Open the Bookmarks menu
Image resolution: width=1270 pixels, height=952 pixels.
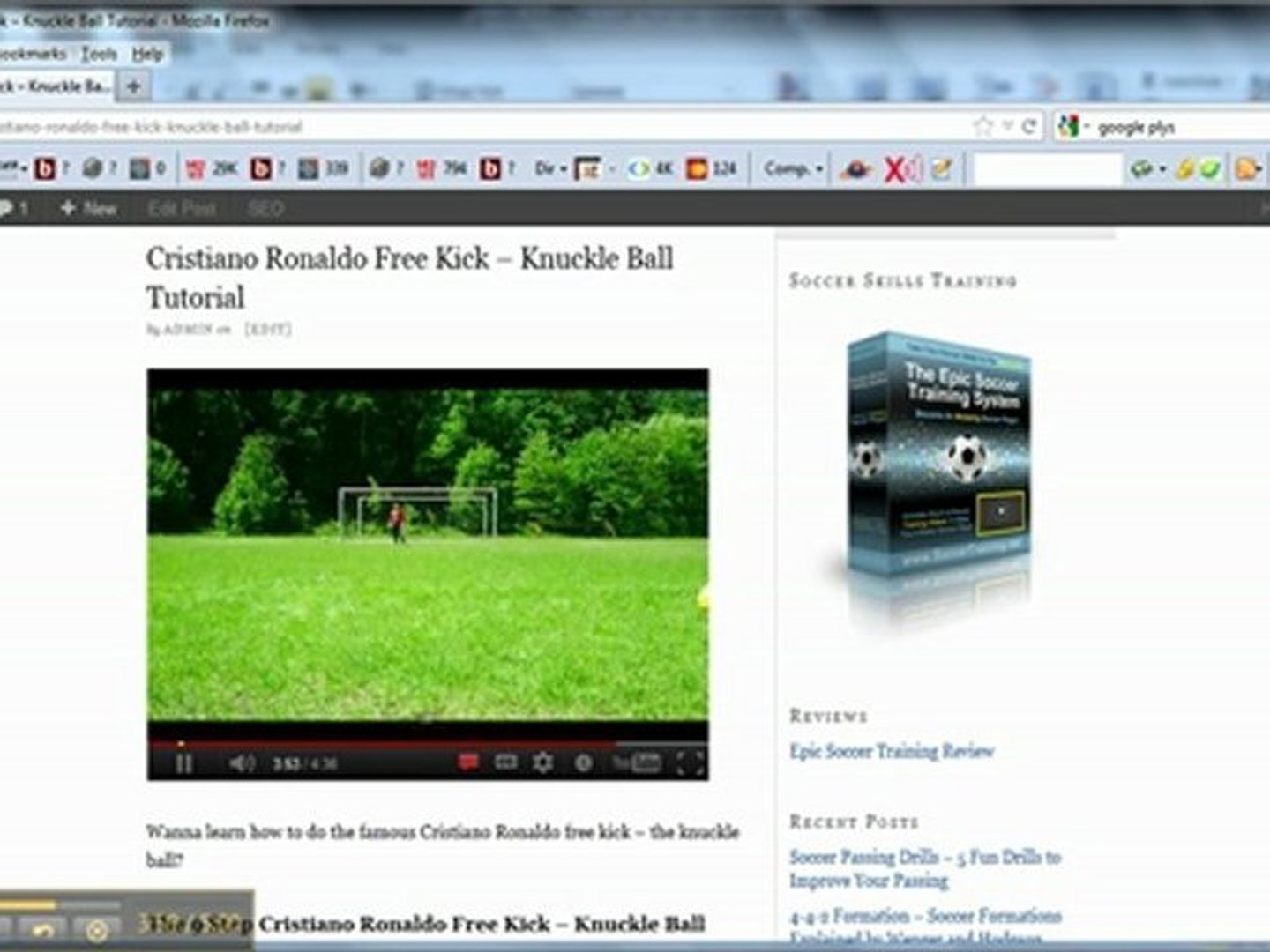coord(34,55)
